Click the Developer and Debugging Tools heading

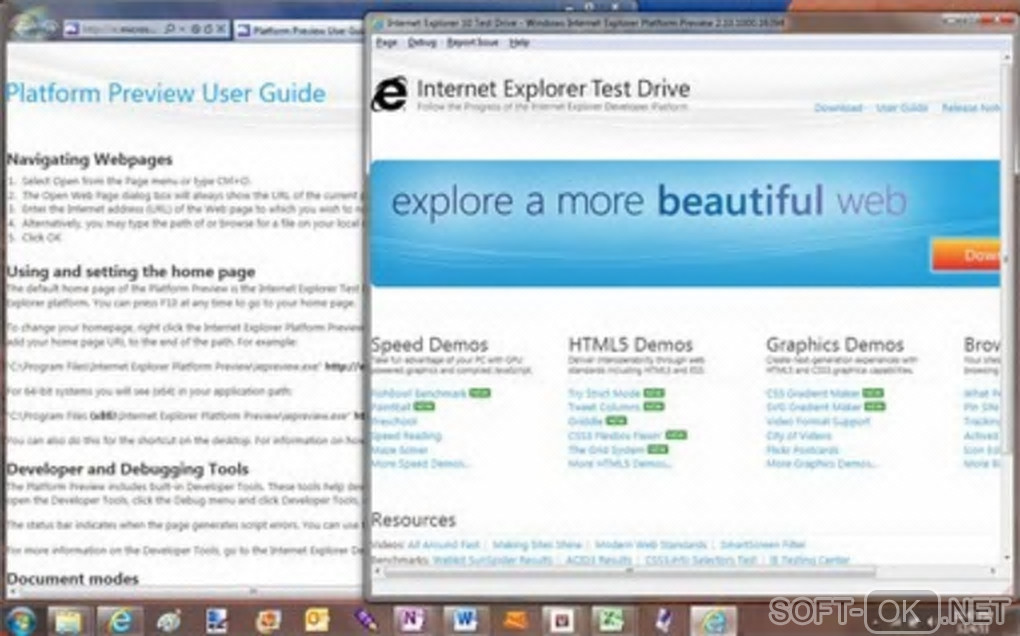(x=128, y=469)
